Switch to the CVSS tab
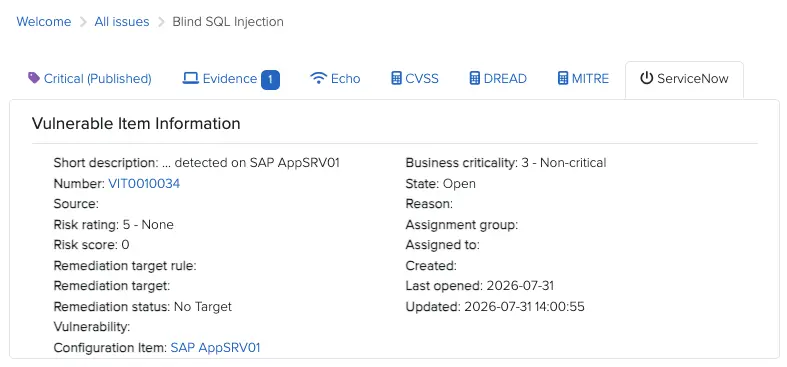Viewport: 787px width, 367px height. tap(415, 79)
